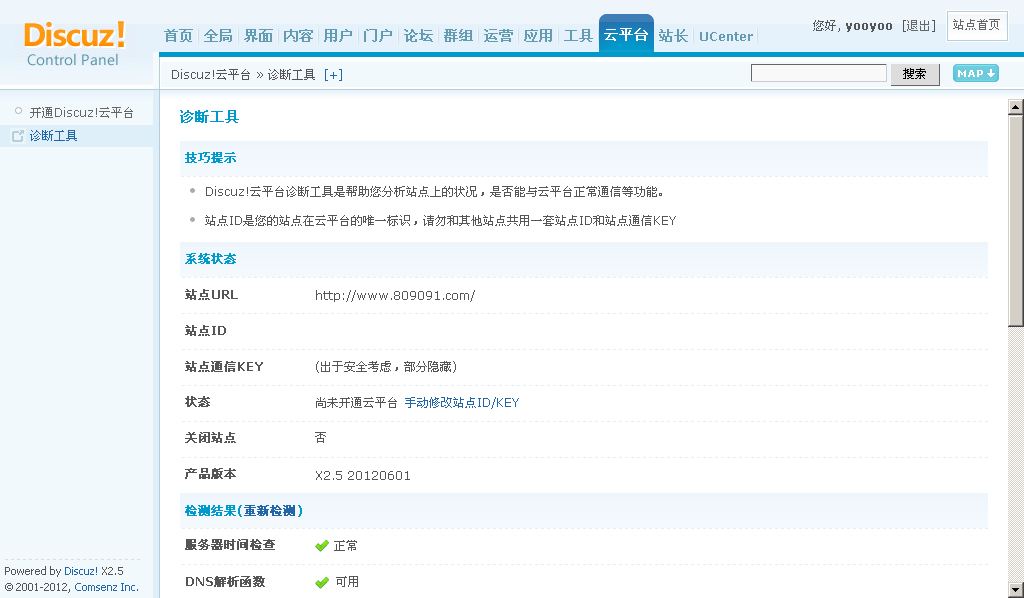This screenshot has height=598, width=1024.
Task: Click the 正常 result for 服务器时间检查
Action: click(x=345, y=546)
